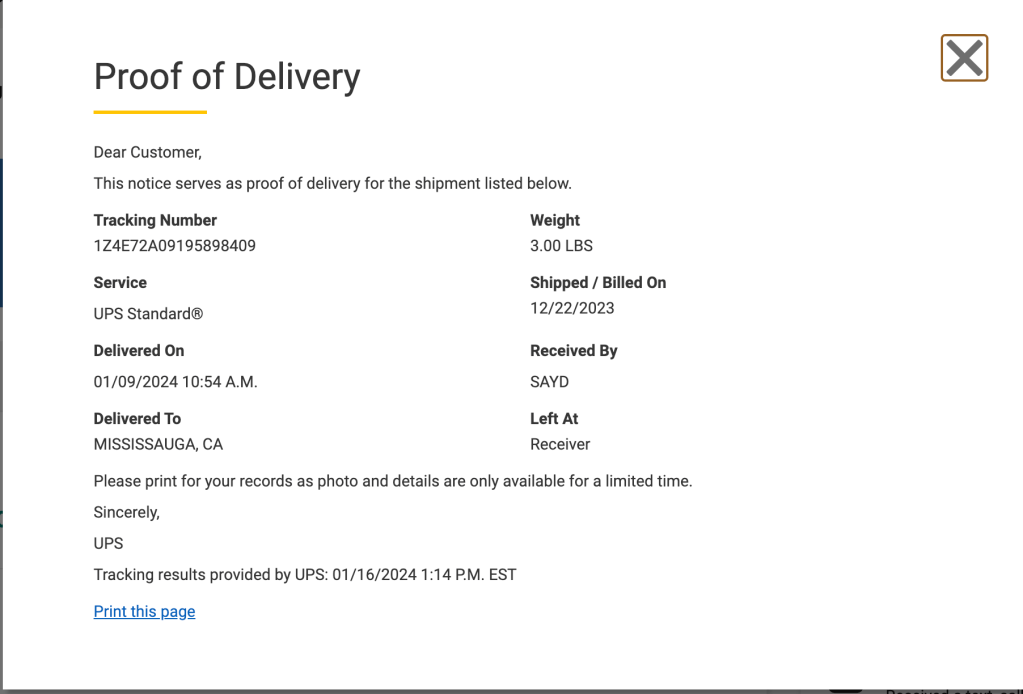
Task: Click the delivery time 01/09/2024 10:54 A.M.
Action: pyautogui.click(x=175, y=382)
